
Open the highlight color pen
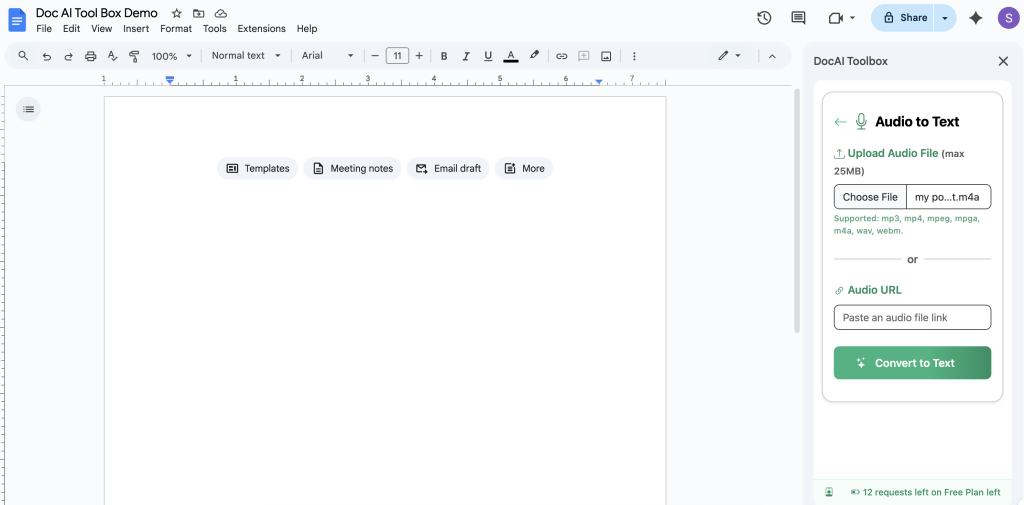click(x=534, y=56)
